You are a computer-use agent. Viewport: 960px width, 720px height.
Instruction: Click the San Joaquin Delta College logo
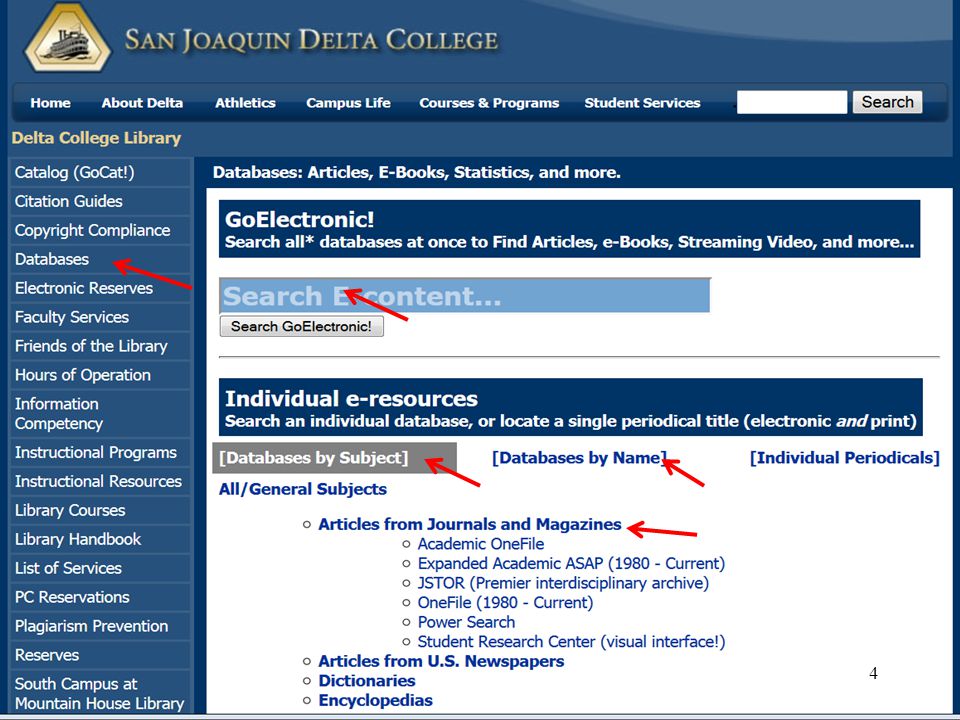[x=67, y=39]
